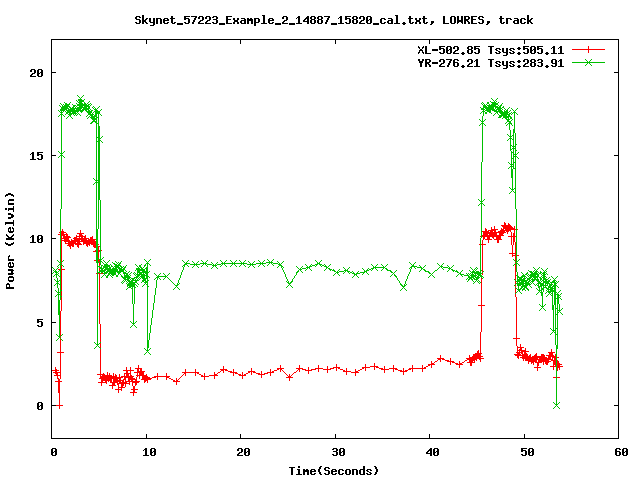Click the x-axis tick label 40
Screen dimensions: 640x480
433,452
